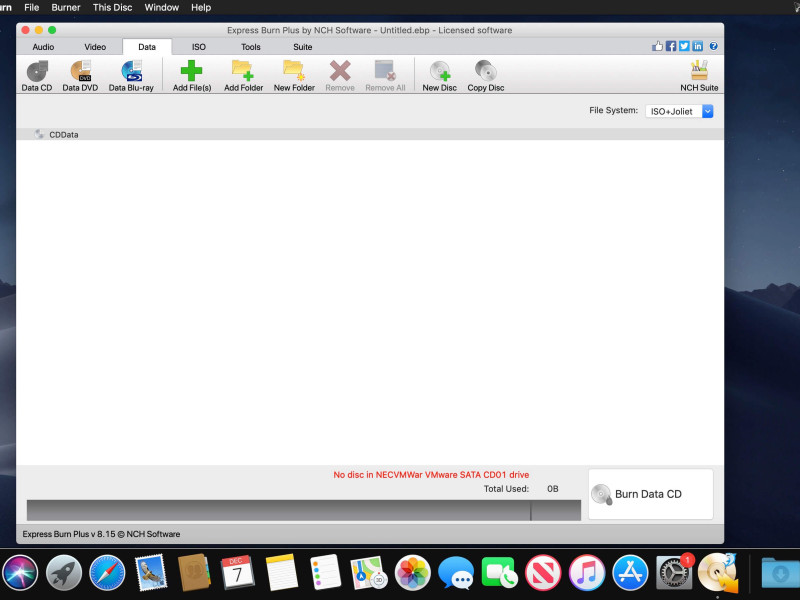The width and height of the screenshot is (800, 600).
Task: Open Messages from the dock
Action: [456, 573]
